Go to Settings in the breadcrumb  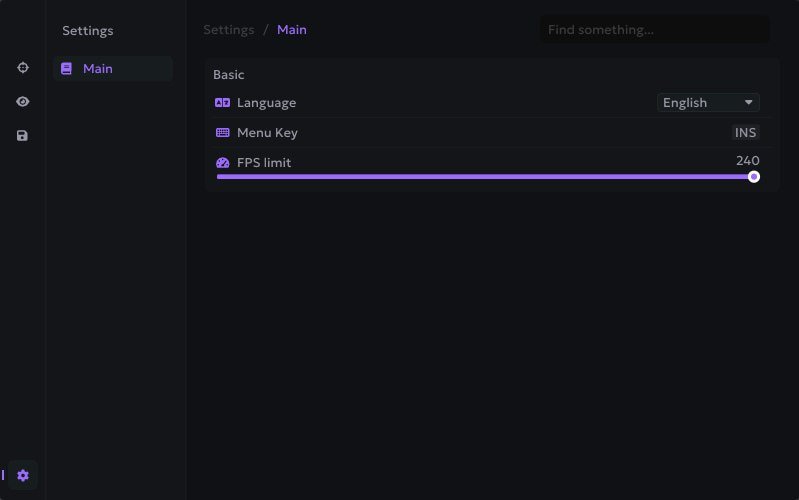[229, 30]
